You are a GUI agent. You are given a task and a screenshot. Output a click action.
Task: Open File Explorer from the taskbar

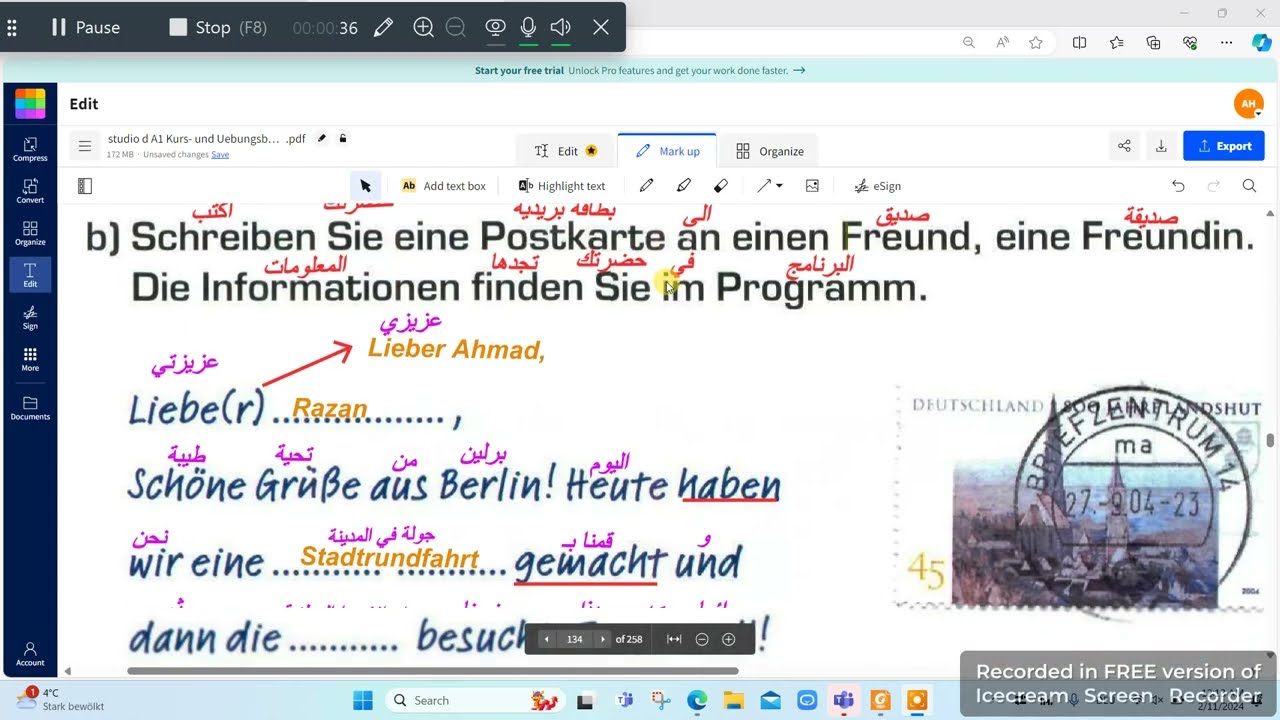coord(733,700)
